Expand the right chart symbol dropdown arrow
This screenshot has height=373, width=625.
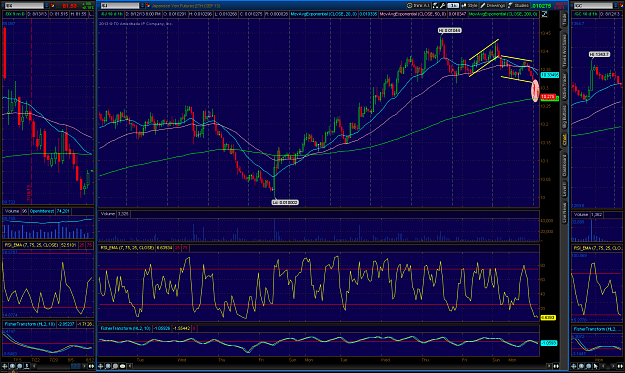click(615, 6)
